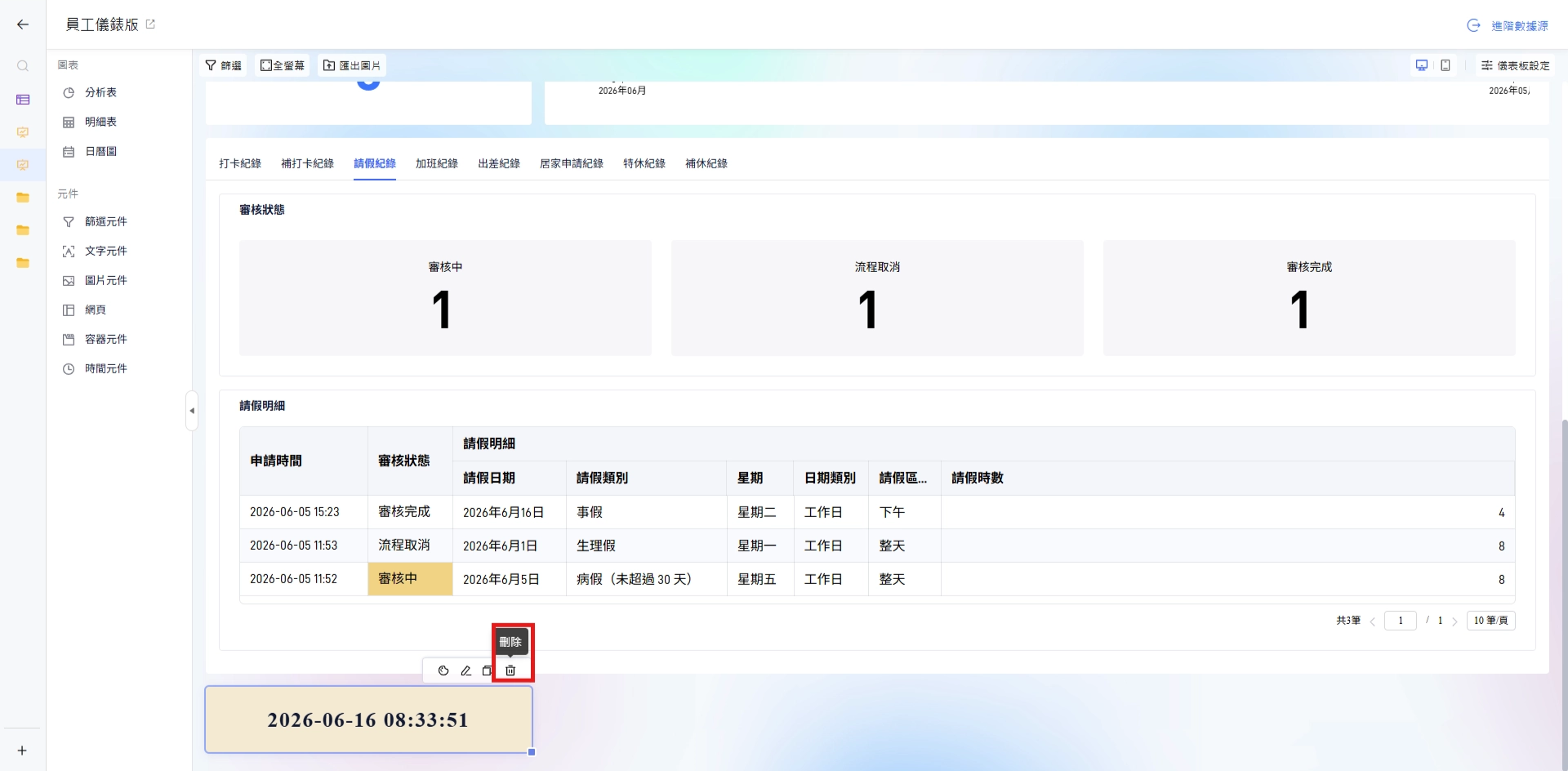
Task: Click the 日期類別 column header
Action: 831,478
